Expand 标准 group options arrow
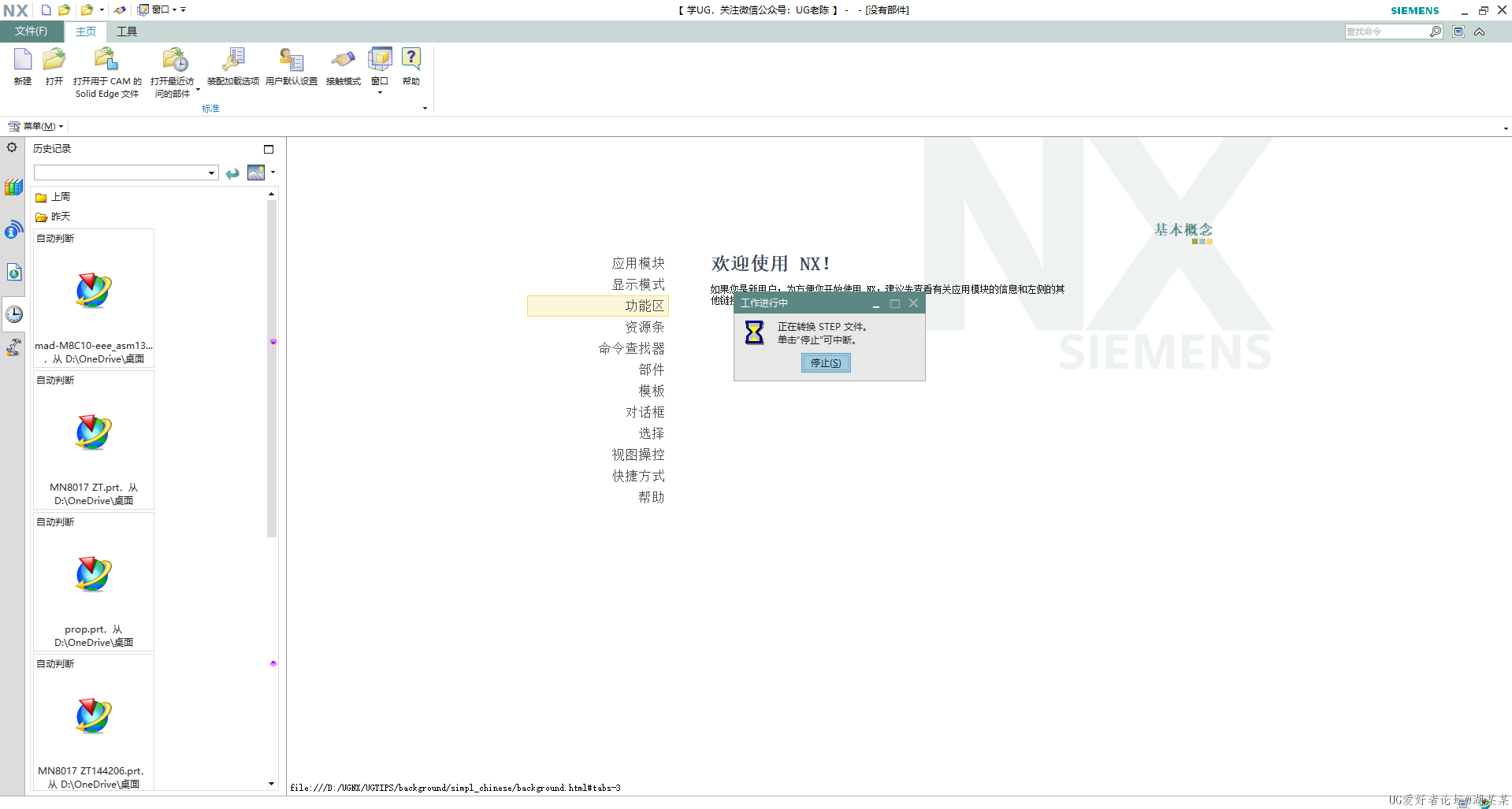This screenshot has width=1512, height=809. pos(425,109)
